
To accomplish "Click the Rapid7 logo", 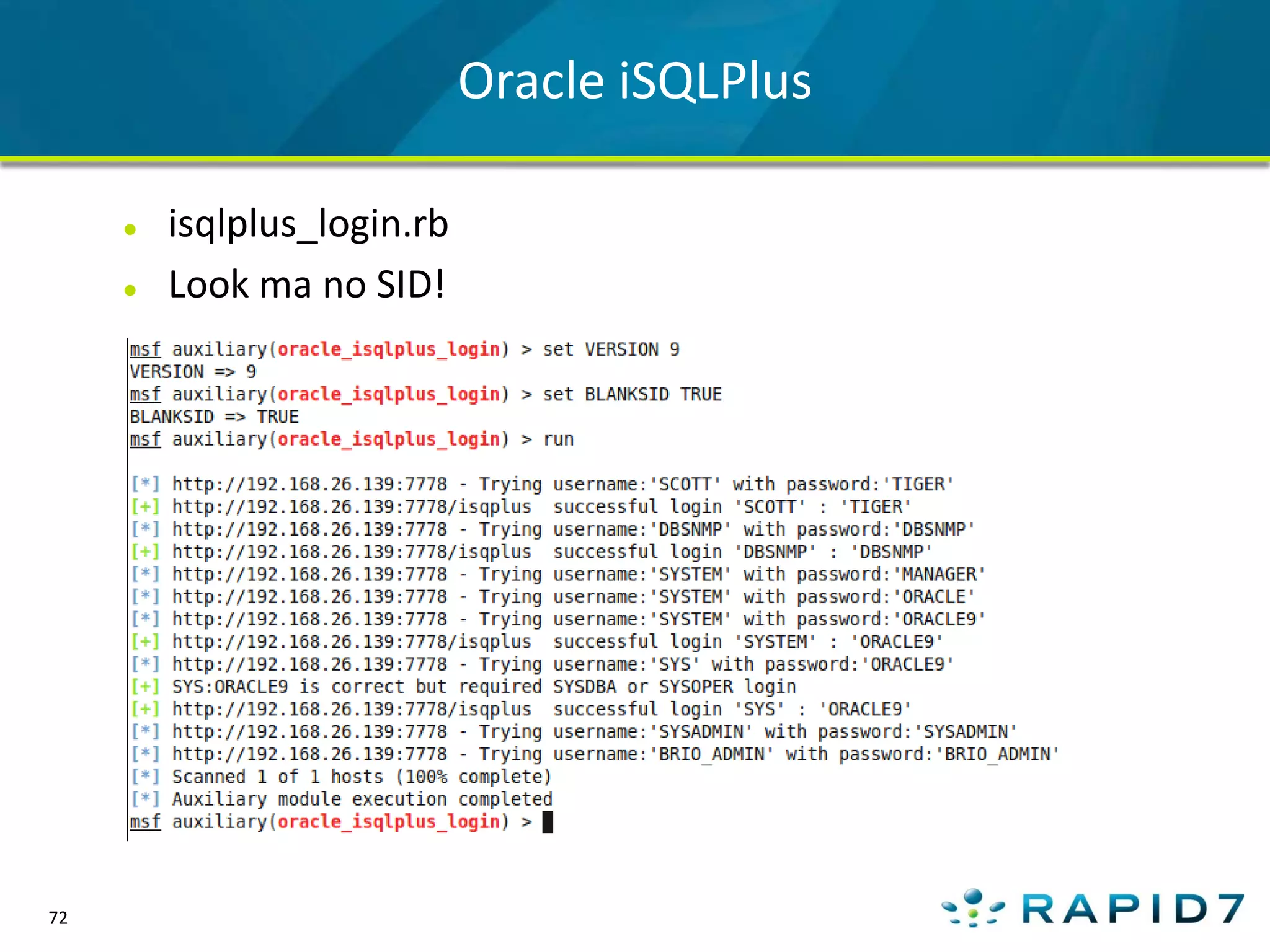I will pyautogui.click(x=1093, y=908).
